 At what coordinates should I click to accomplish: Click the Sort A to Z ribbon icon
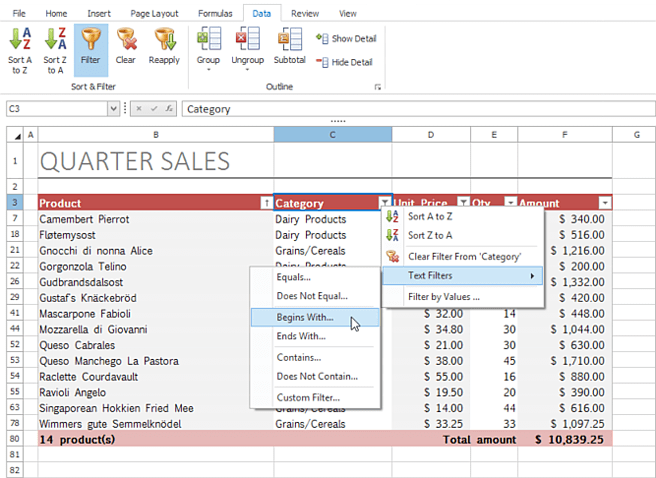pyautogui.click(x=20, y=51)
